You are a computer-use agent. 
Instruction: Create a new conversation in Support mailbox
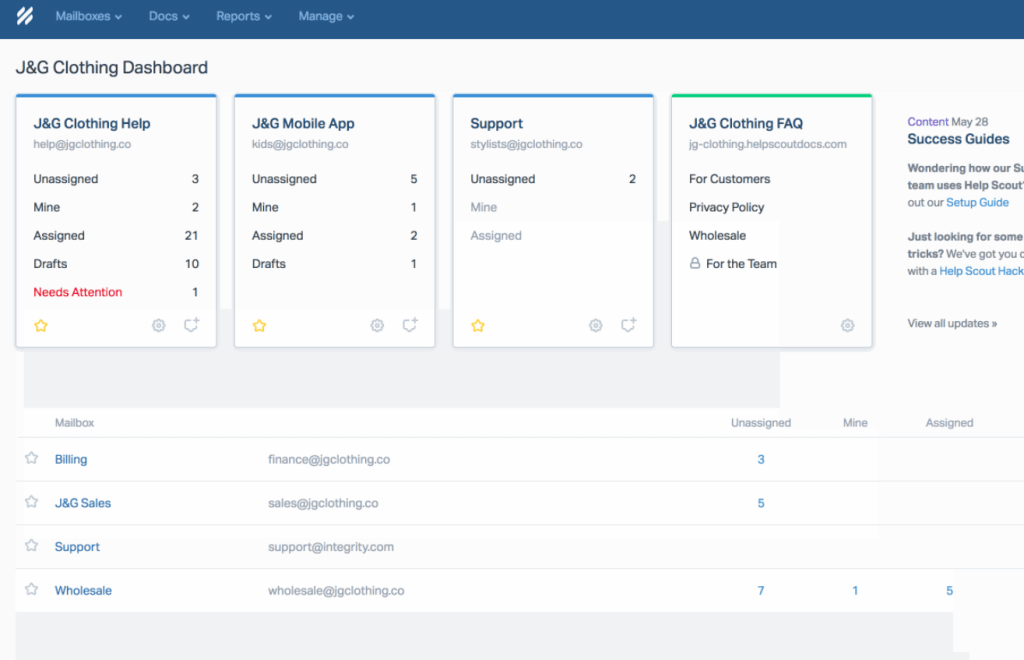click(627, 325)
